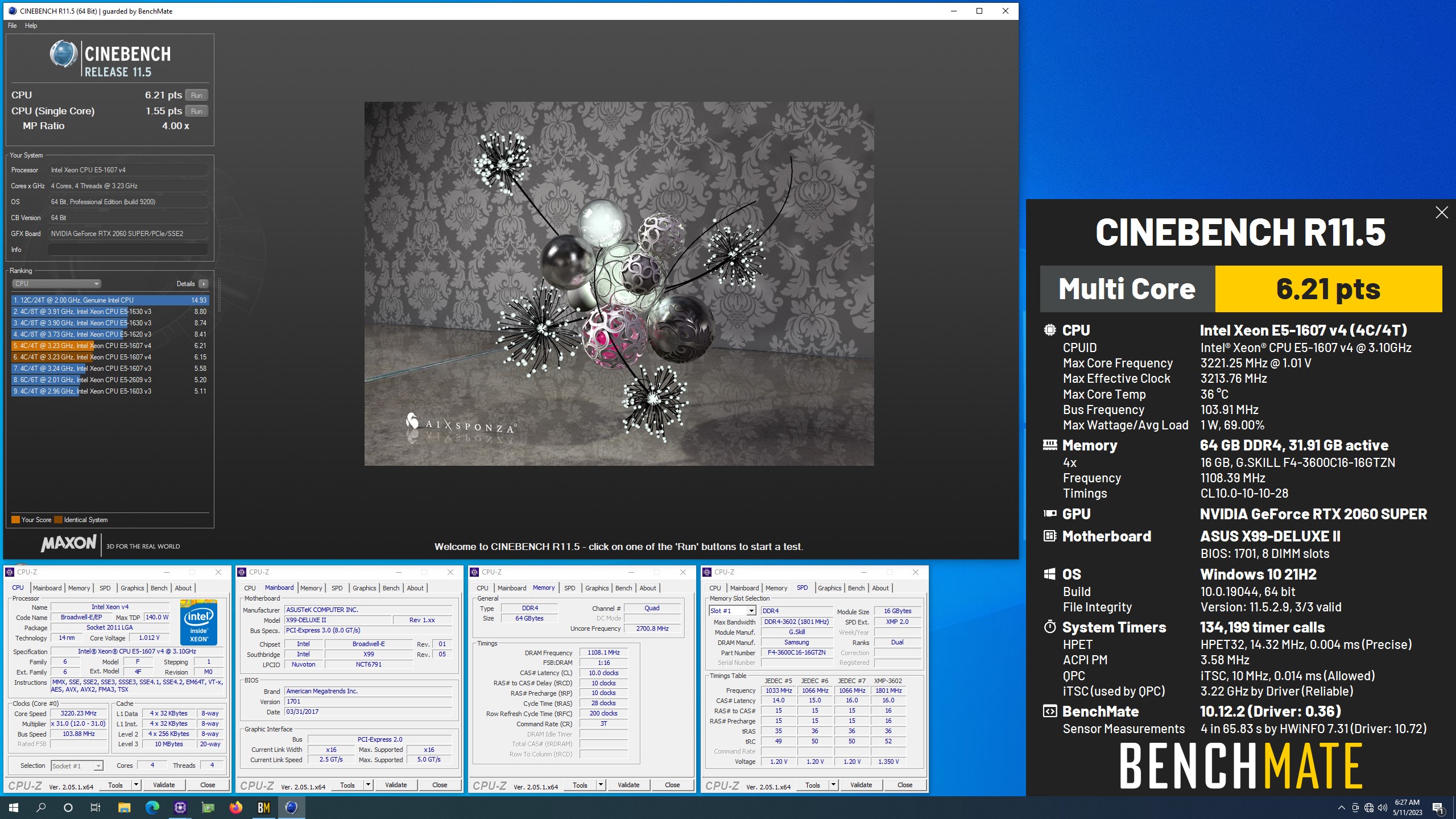Click the rendered spheres scene image

619,284
